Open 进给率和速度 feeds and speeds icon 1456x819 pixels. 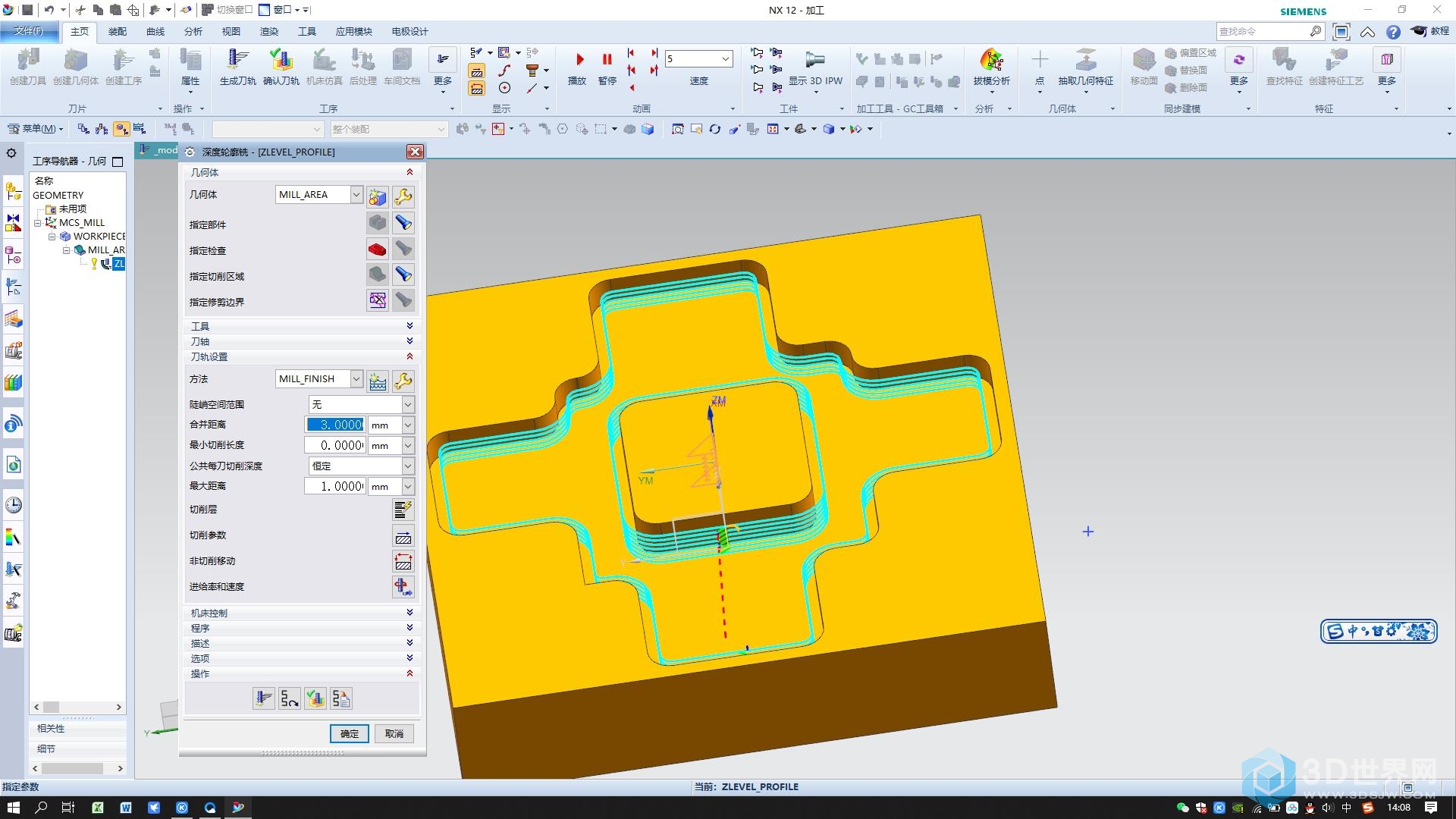(x=403, y=587)
